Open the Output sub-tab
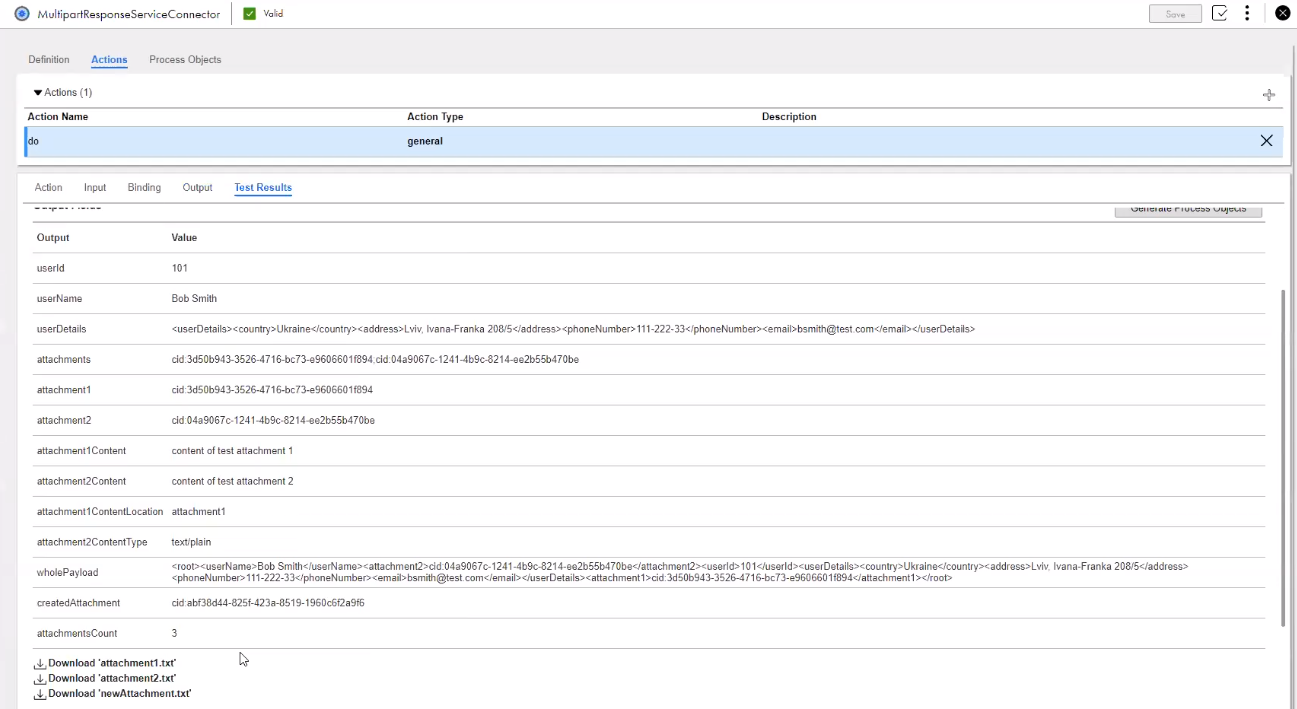 click(x=197, y=188)
